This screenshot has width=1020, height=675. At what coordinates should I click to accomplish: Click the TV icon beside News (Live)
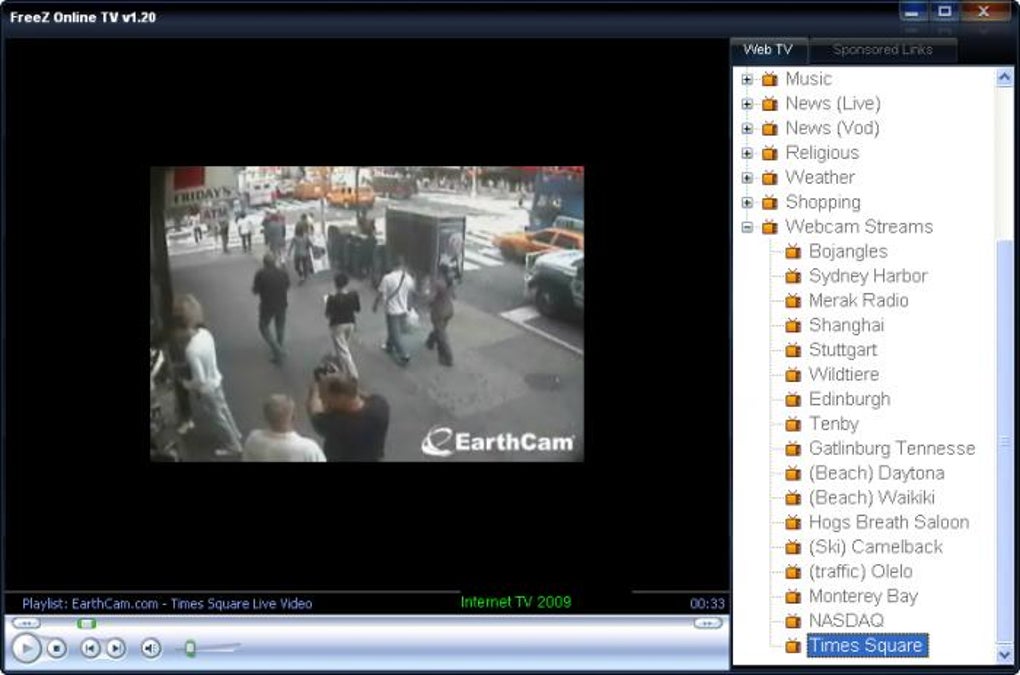tap(770, 104)
